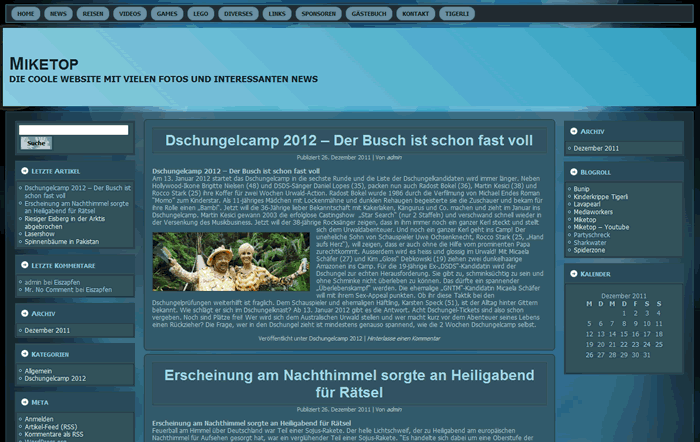The height and width of the screenshot is (442, 700).
Task: Open the Bunip blogroll link
Action: [x=581, y=189]
